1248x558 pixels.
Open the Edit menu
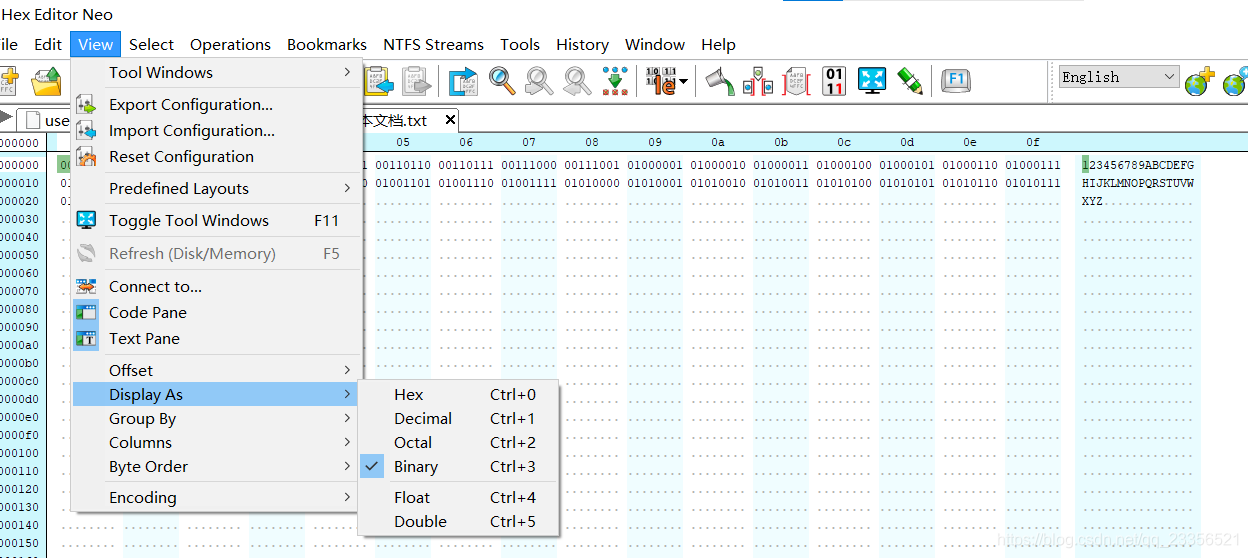(48, 44)
